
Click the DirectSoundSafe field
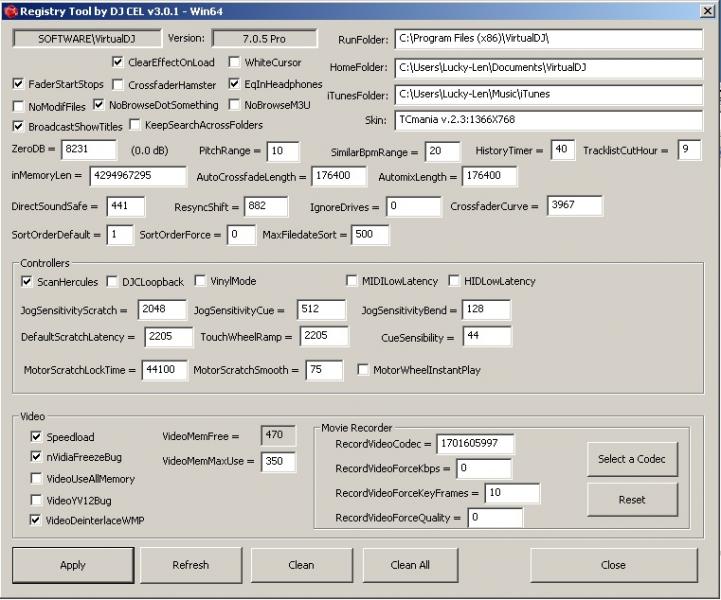[x=126, y=206]
